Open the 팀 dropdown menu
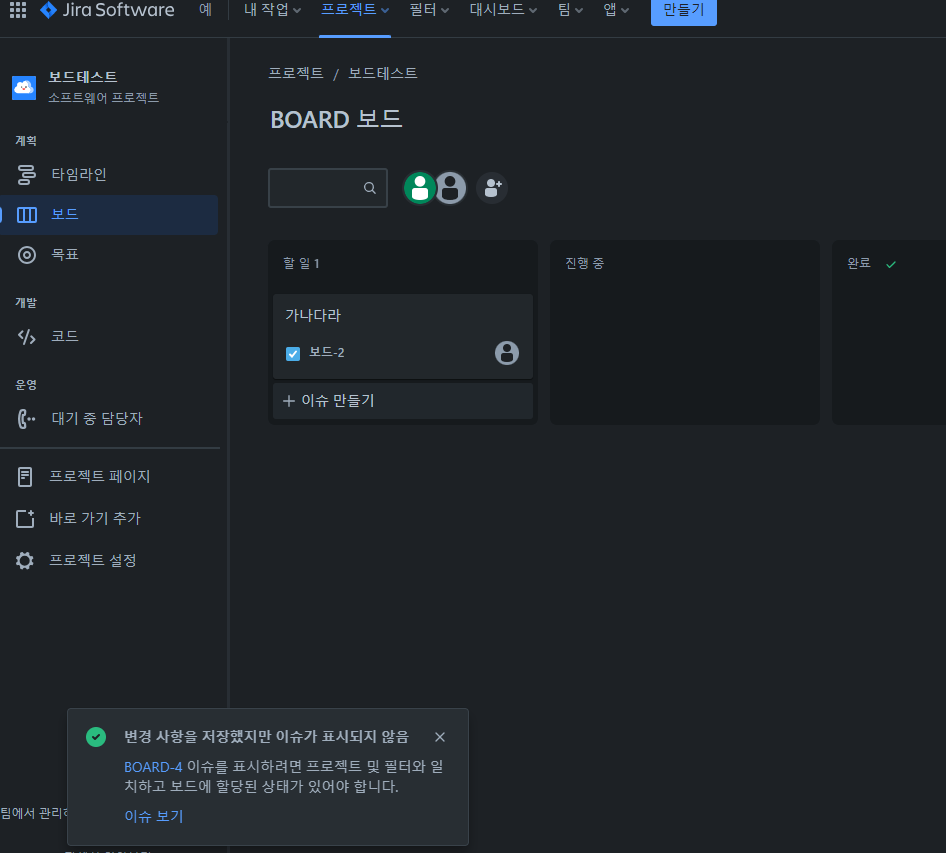Screen dimensions: 946x853 pos(570,10)
